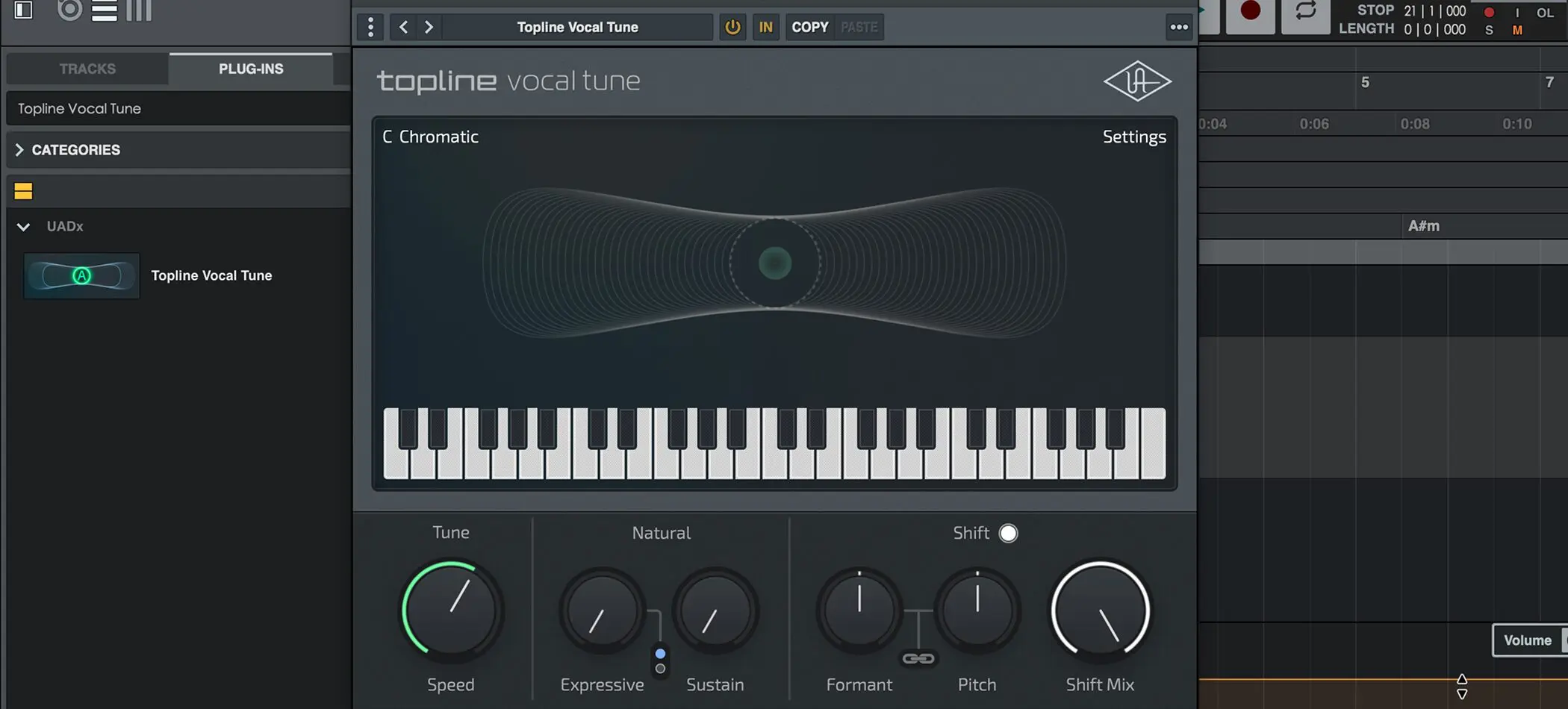Collapse the UADx group

pos(23,226)
